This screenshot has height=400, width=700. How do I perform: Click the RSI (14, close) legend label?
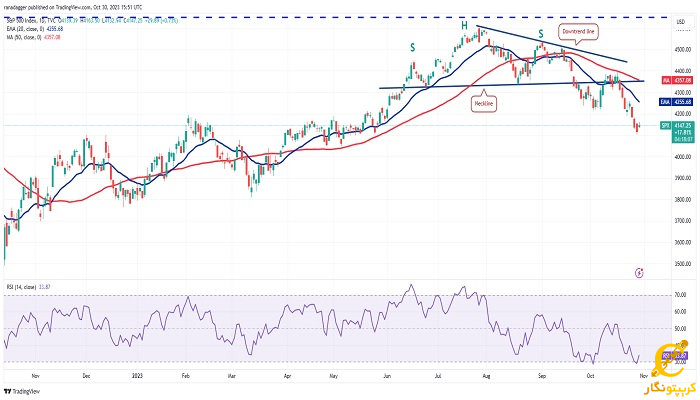point(21,287)
